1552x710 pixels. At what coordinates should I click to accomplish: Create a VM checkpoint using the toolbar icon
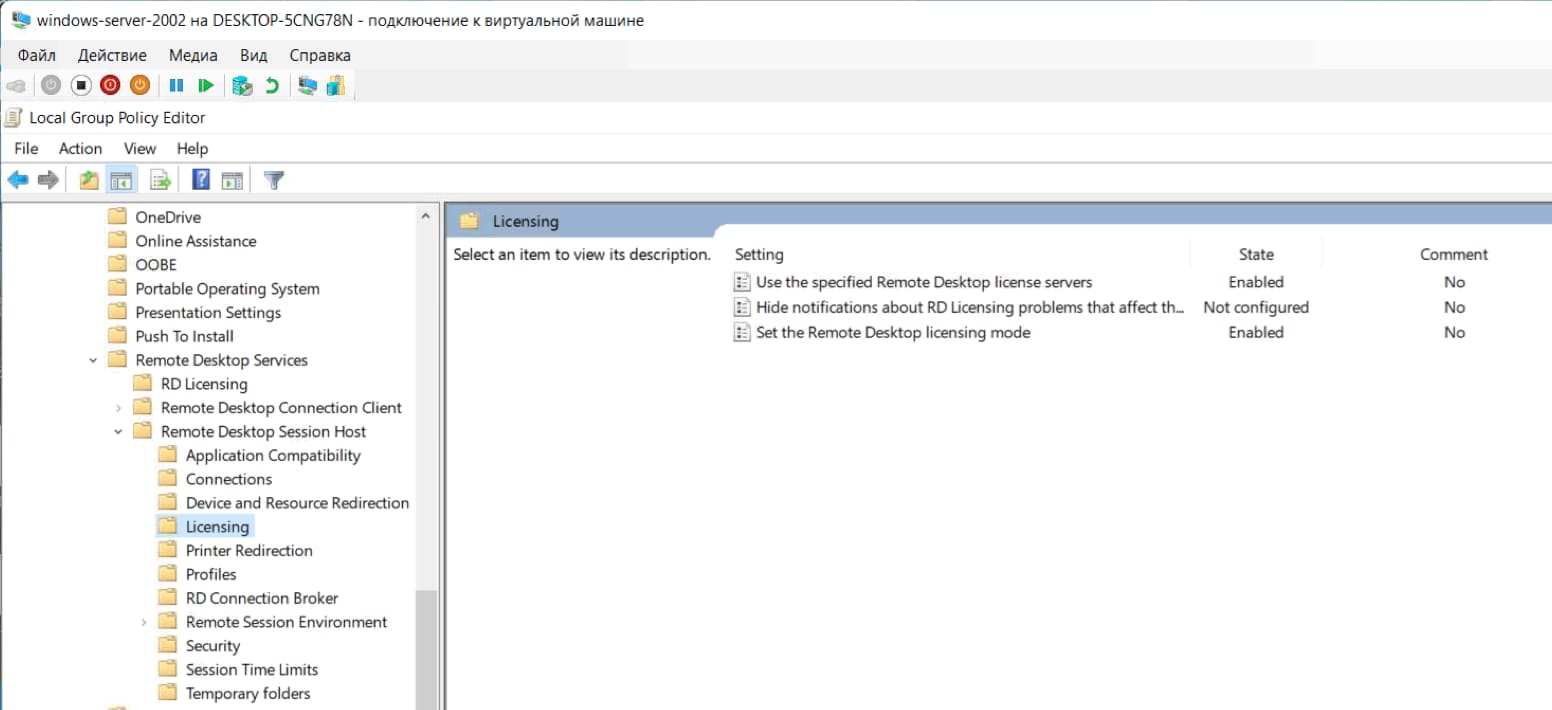(x=241, y=86)
